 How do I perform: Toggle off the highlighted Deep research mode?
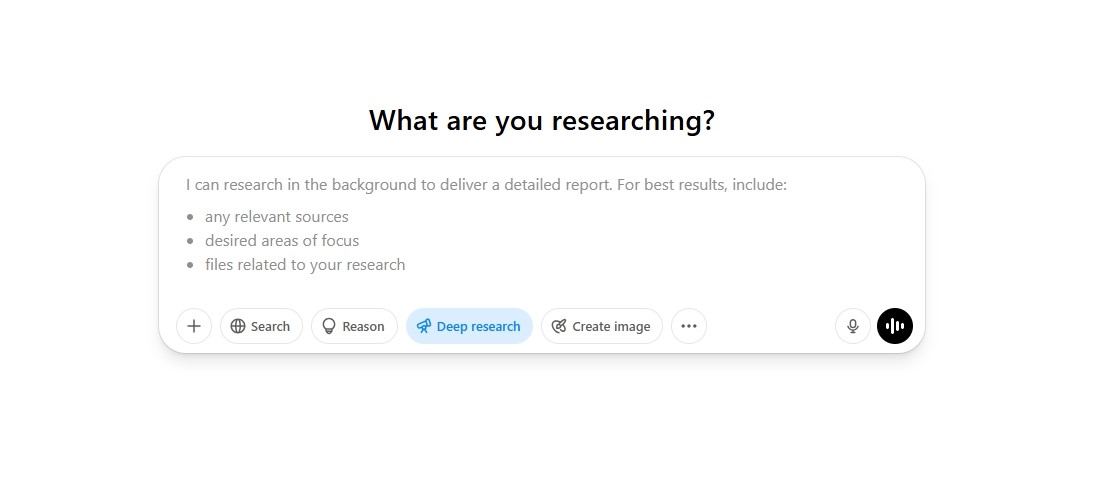[469, 326]
